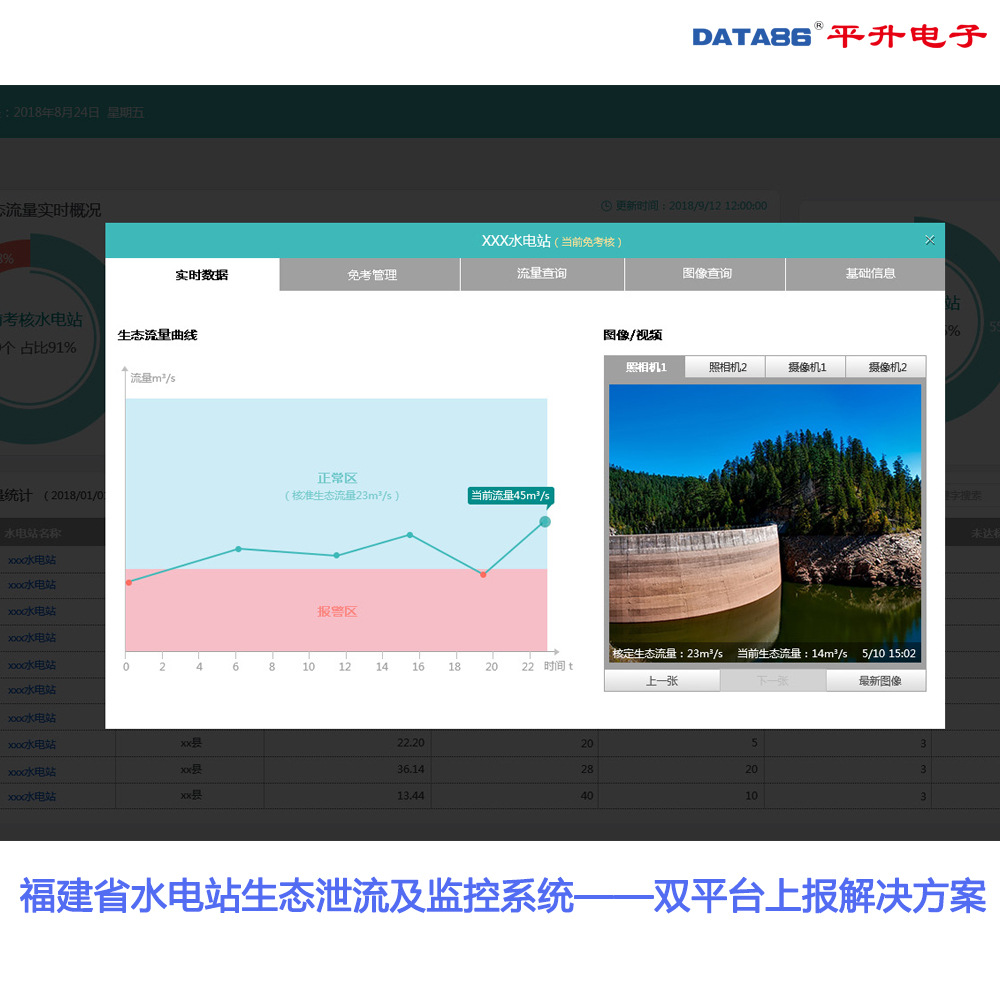Select the 照相机2 camera tab
Screen dimensions: 1000x1000
725,367
